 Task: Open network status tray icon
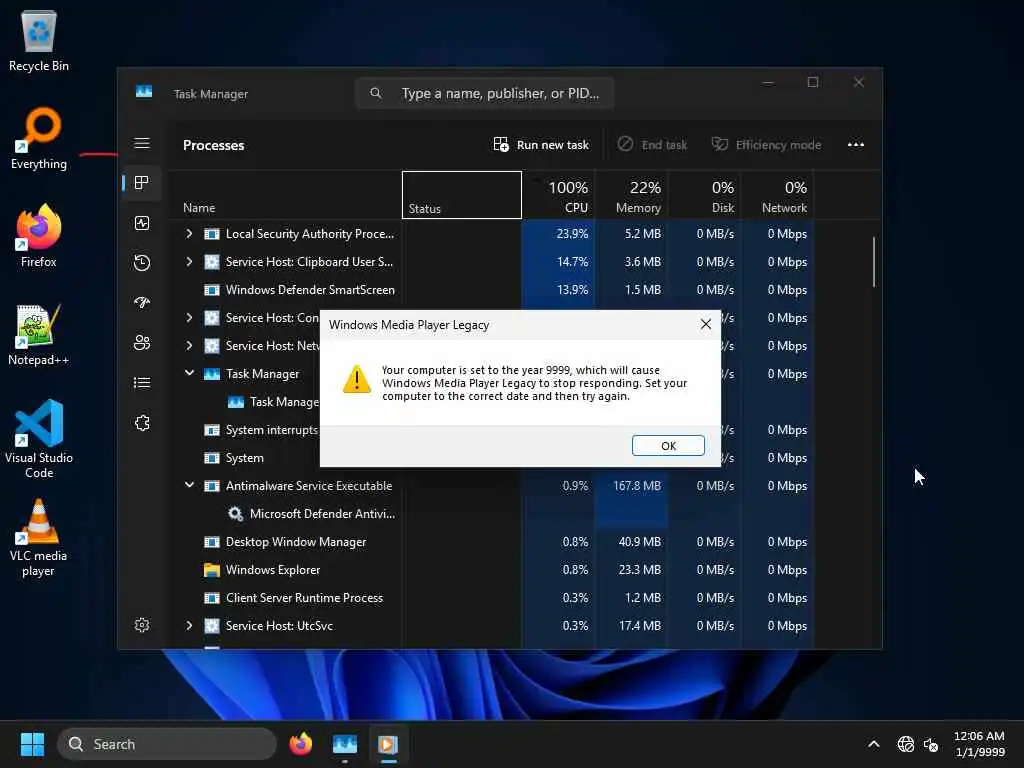(905, 744)
